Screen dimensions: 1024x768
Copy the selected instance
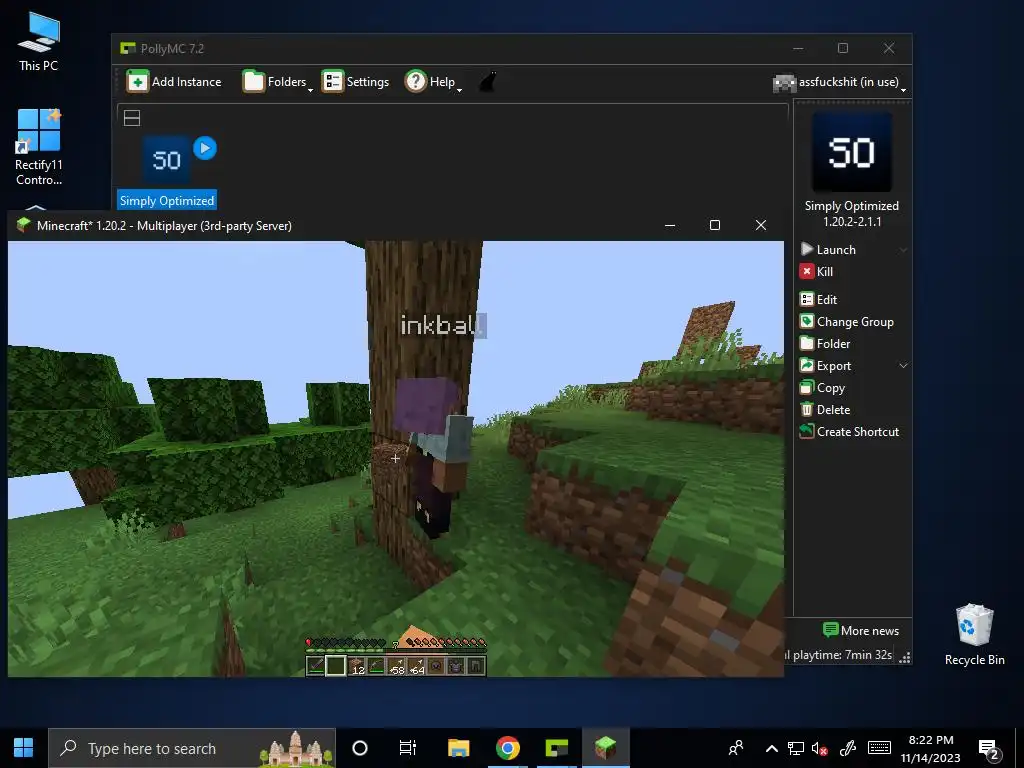(x=823, y=388)
